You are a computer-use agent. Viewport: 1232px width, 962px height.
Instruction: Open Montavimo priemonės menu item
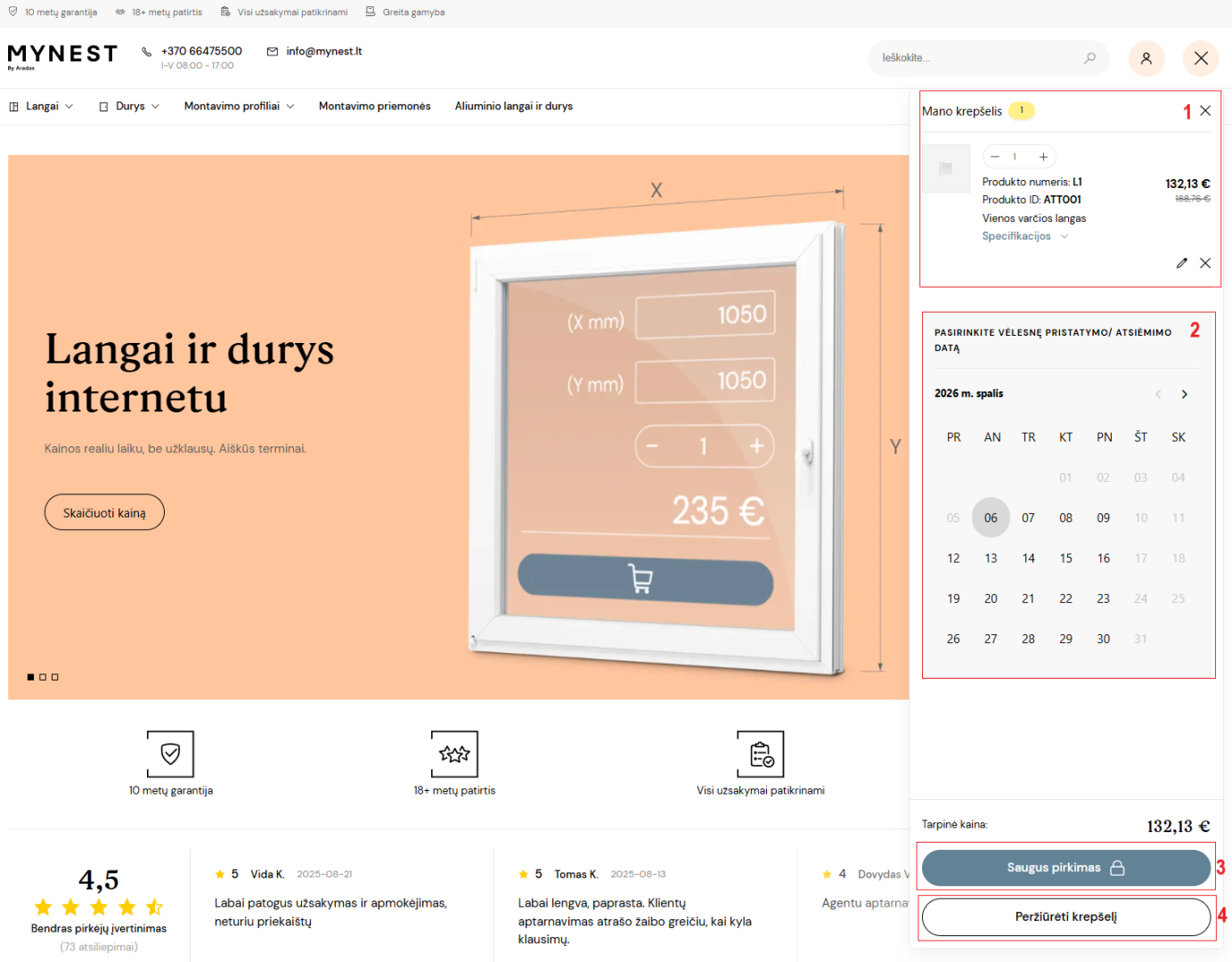[x=375, y=106]
